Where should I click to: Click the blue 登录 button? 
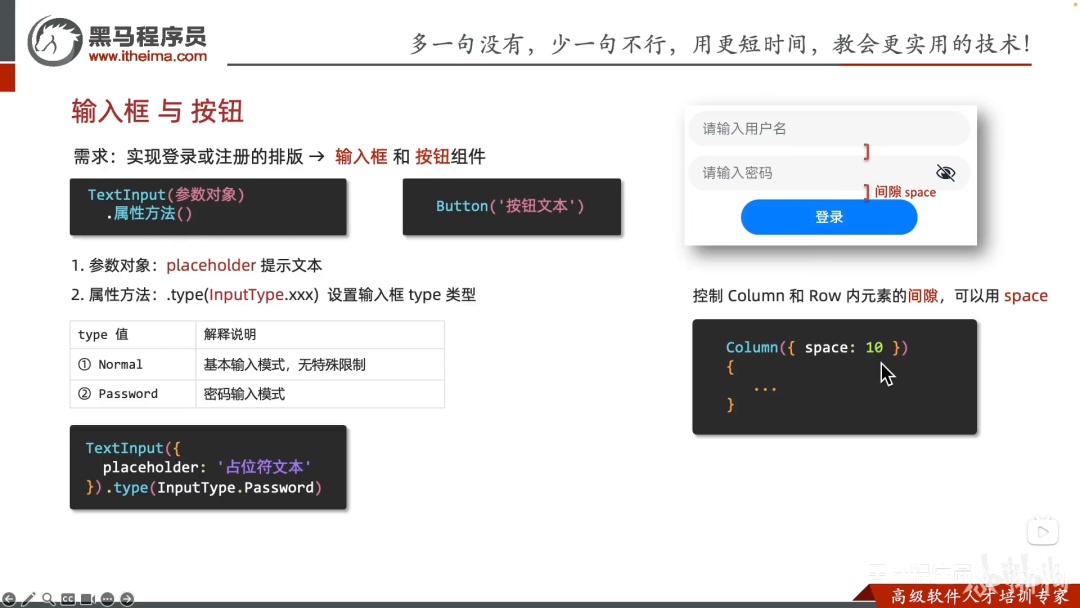tap(829, 217)
